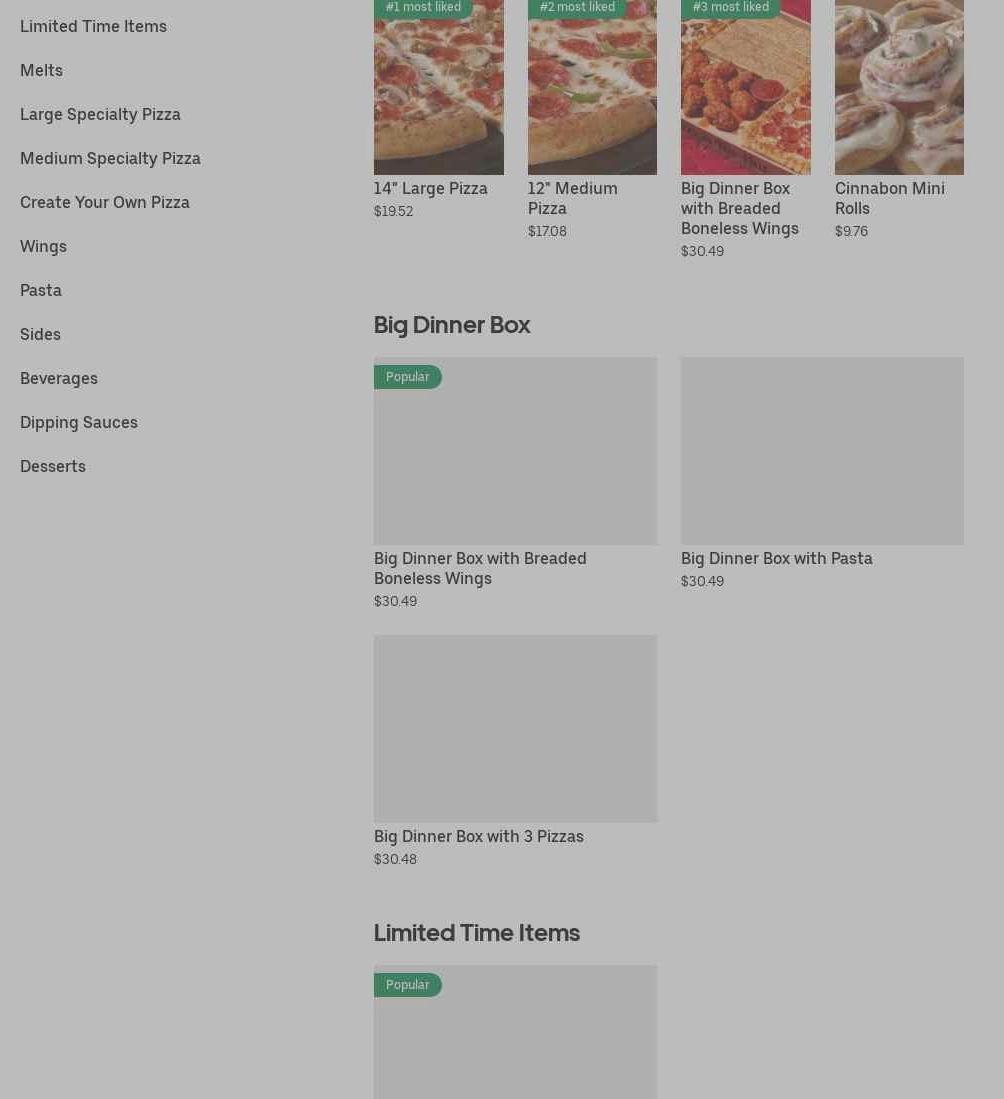This screenshot has width=1004, height=1099.
Task: Click the 14" Large Pizza photo
Action: pyautogui.click(x=439, y=87)
